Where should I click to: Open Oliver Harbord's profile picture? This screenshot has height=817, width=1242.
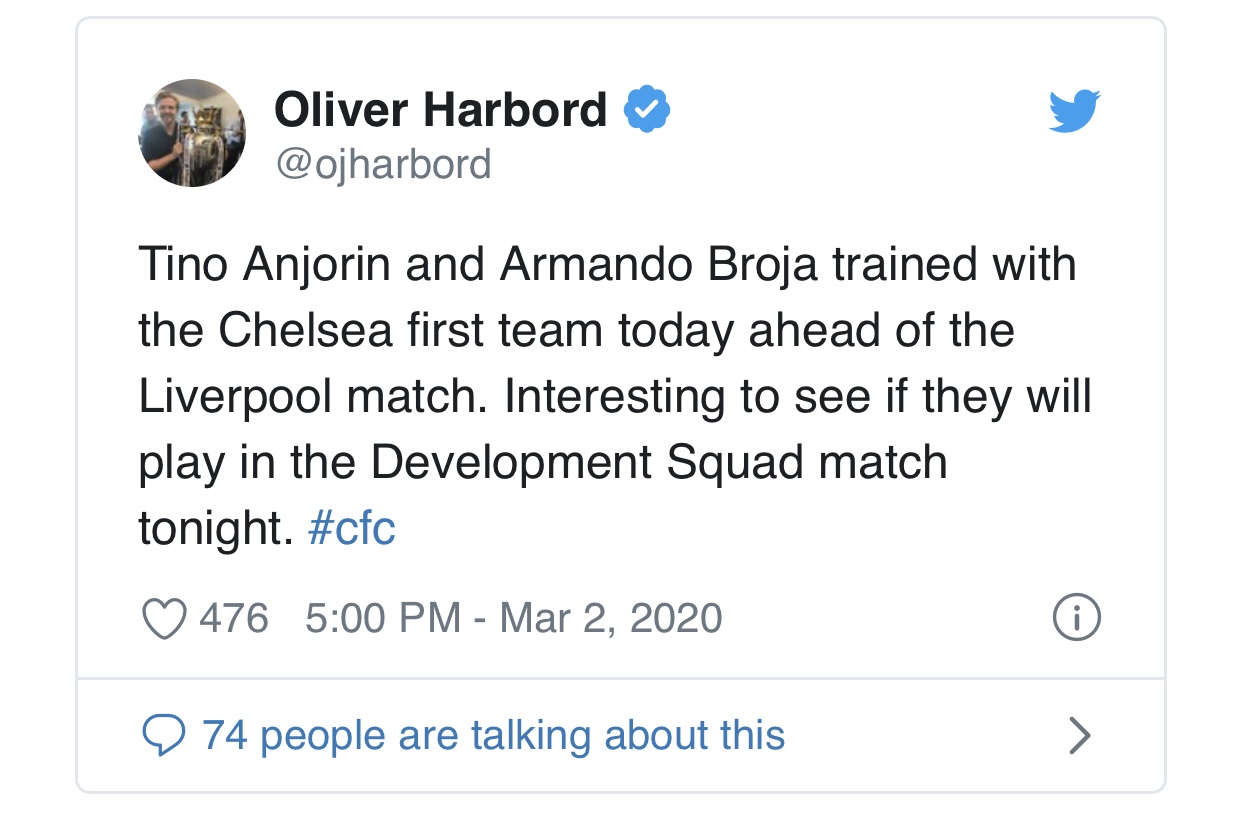(192, 133)
